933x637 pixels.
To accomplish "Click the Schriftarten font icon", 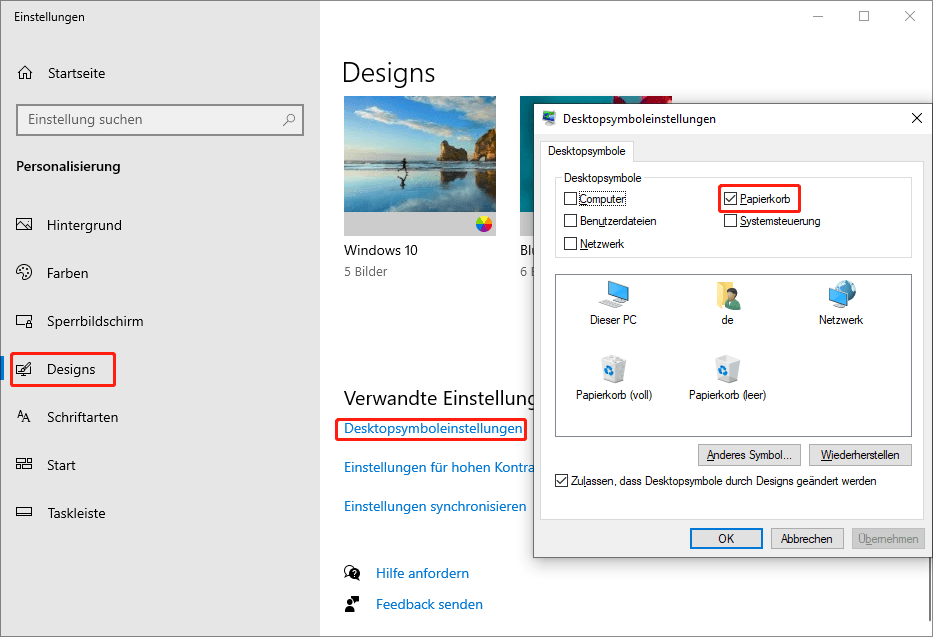I will 24,416.
